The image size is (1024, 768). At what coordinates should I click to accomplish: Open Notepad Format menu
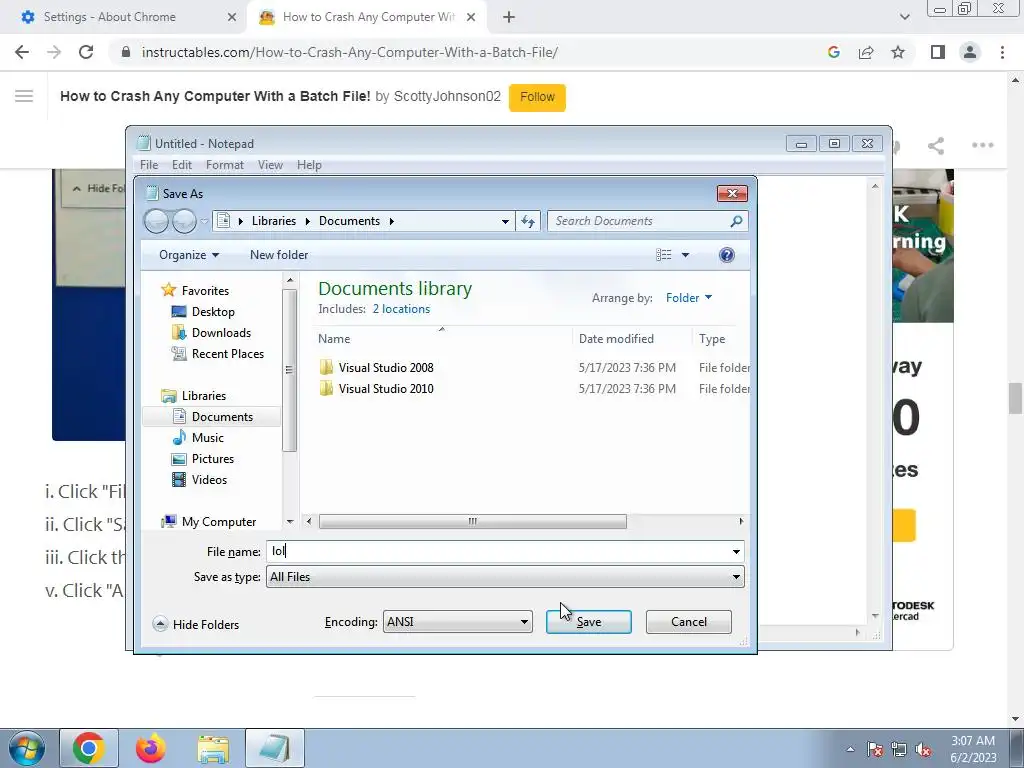225,165
